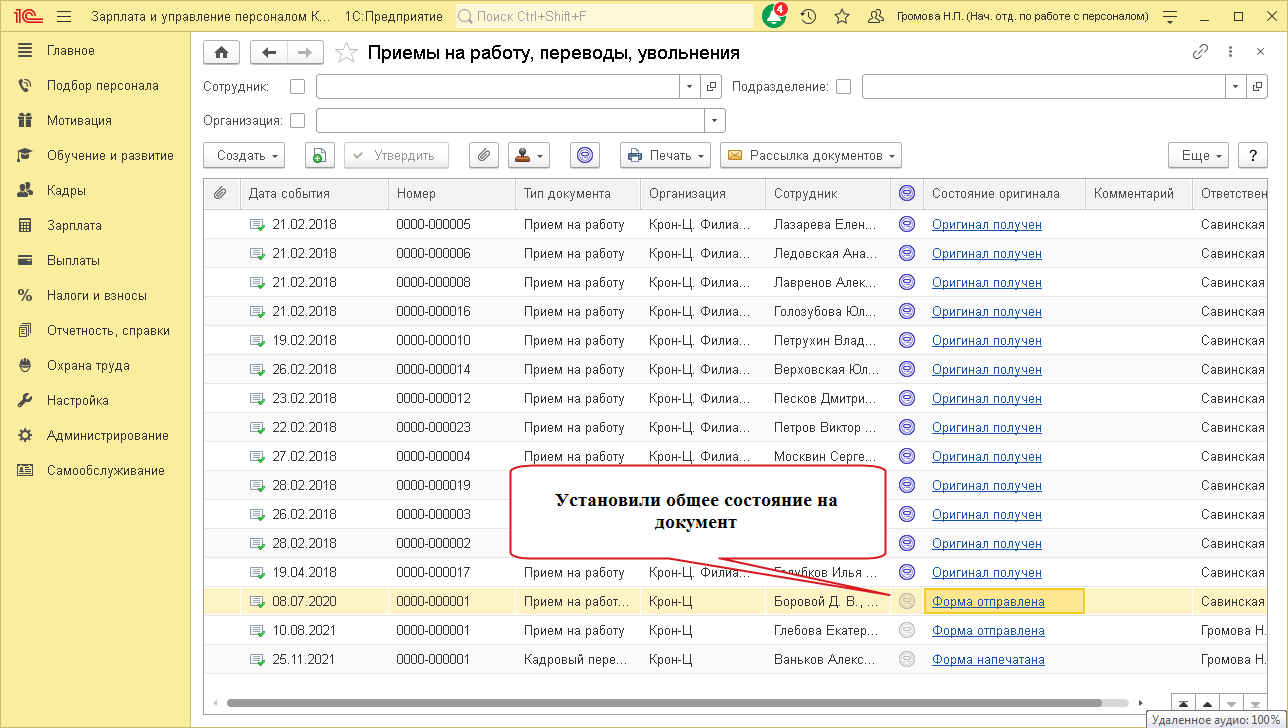The height and width of the screenshot is (728, 1288).
Task: Click the purple original state toolbar icon
Action: [585, 155]
